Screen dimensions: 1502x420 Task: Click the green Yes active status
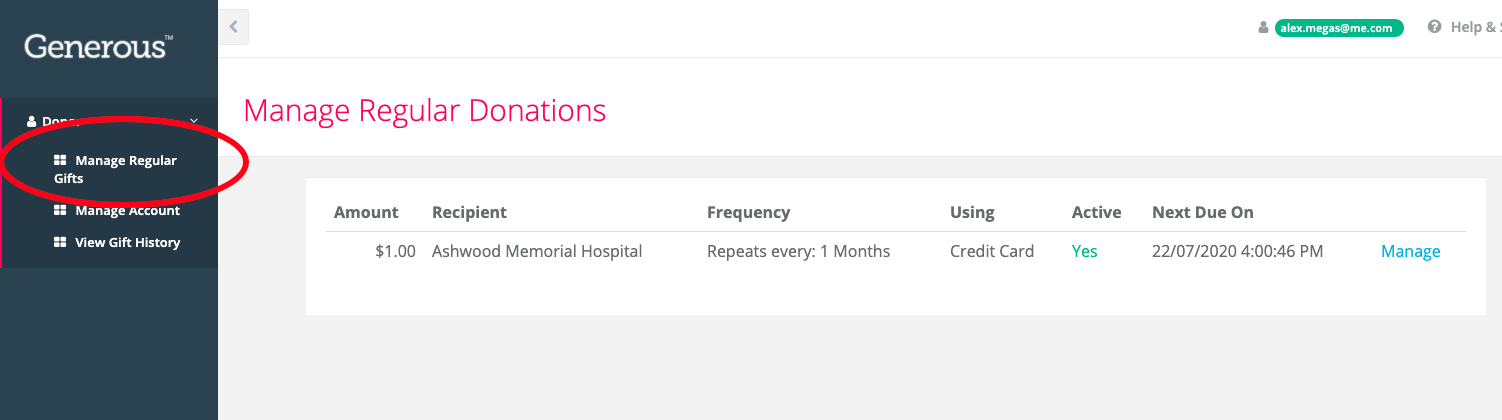tap(1084, 251)
